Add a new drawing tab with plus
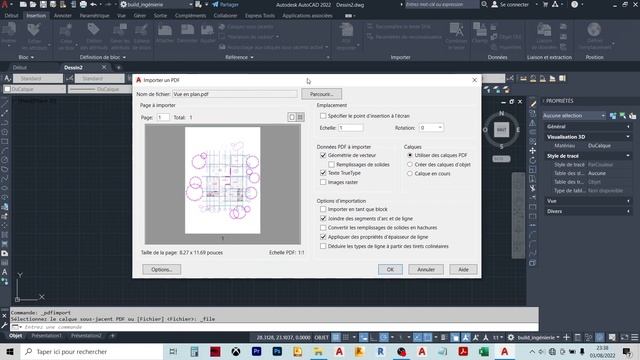Screen dimensions: 640x360 [x=119, y=67]
